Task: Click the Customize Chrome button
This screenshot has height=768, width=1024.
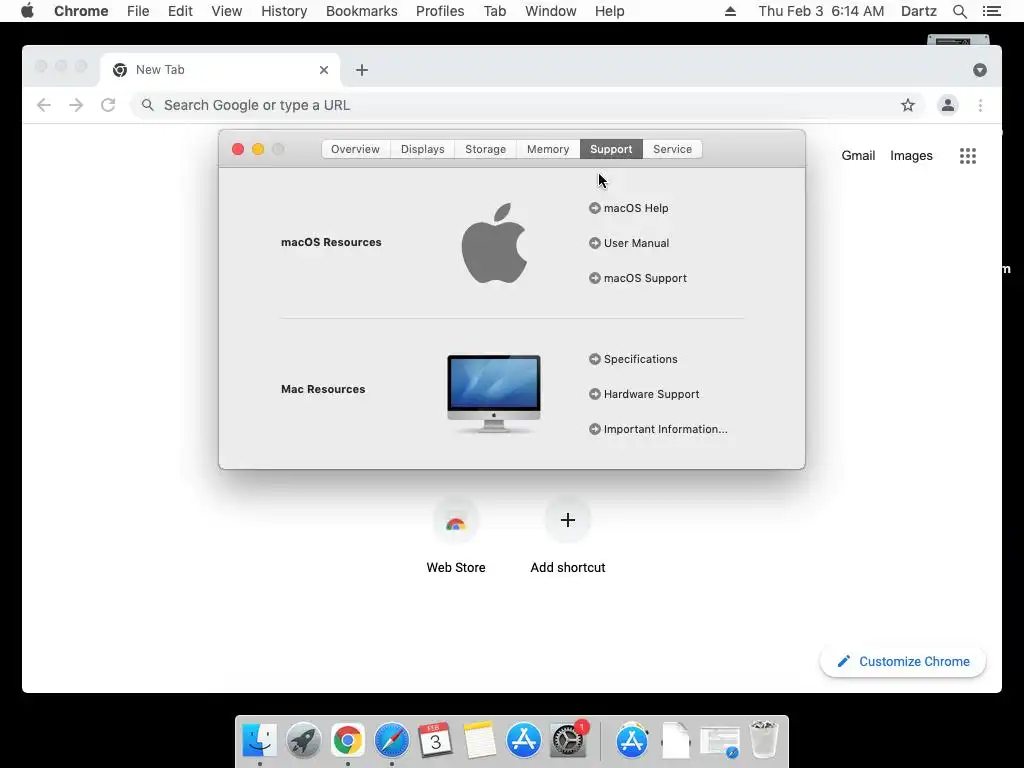Action: 903,662
